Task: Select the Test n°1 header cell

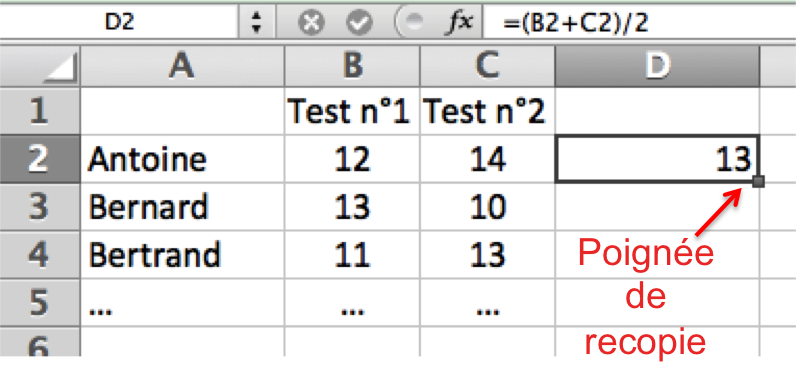Action: pos(352,111)
